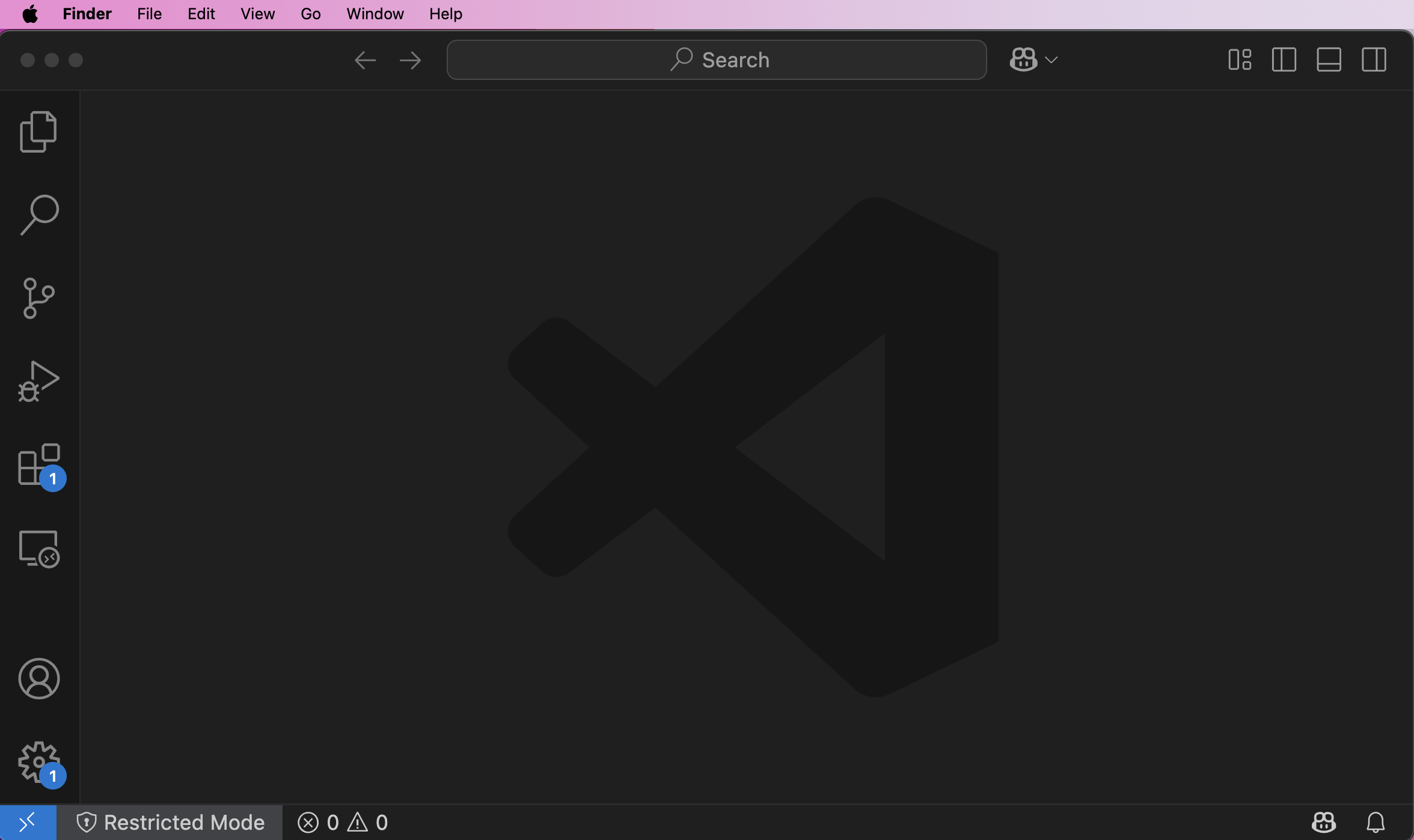Open notifications bell
The image size is (1414, 840).
point(1376,823)
